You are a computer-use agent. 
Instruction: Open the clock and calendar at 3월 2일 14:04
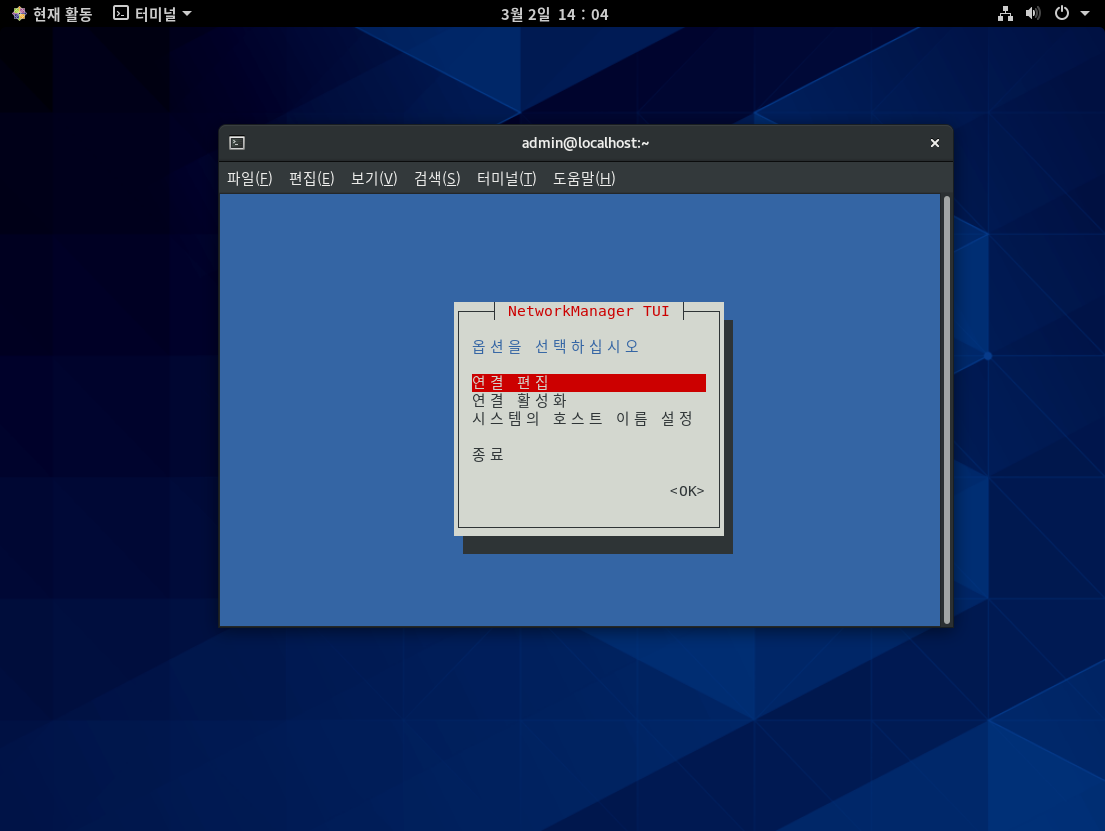point(555,14)
